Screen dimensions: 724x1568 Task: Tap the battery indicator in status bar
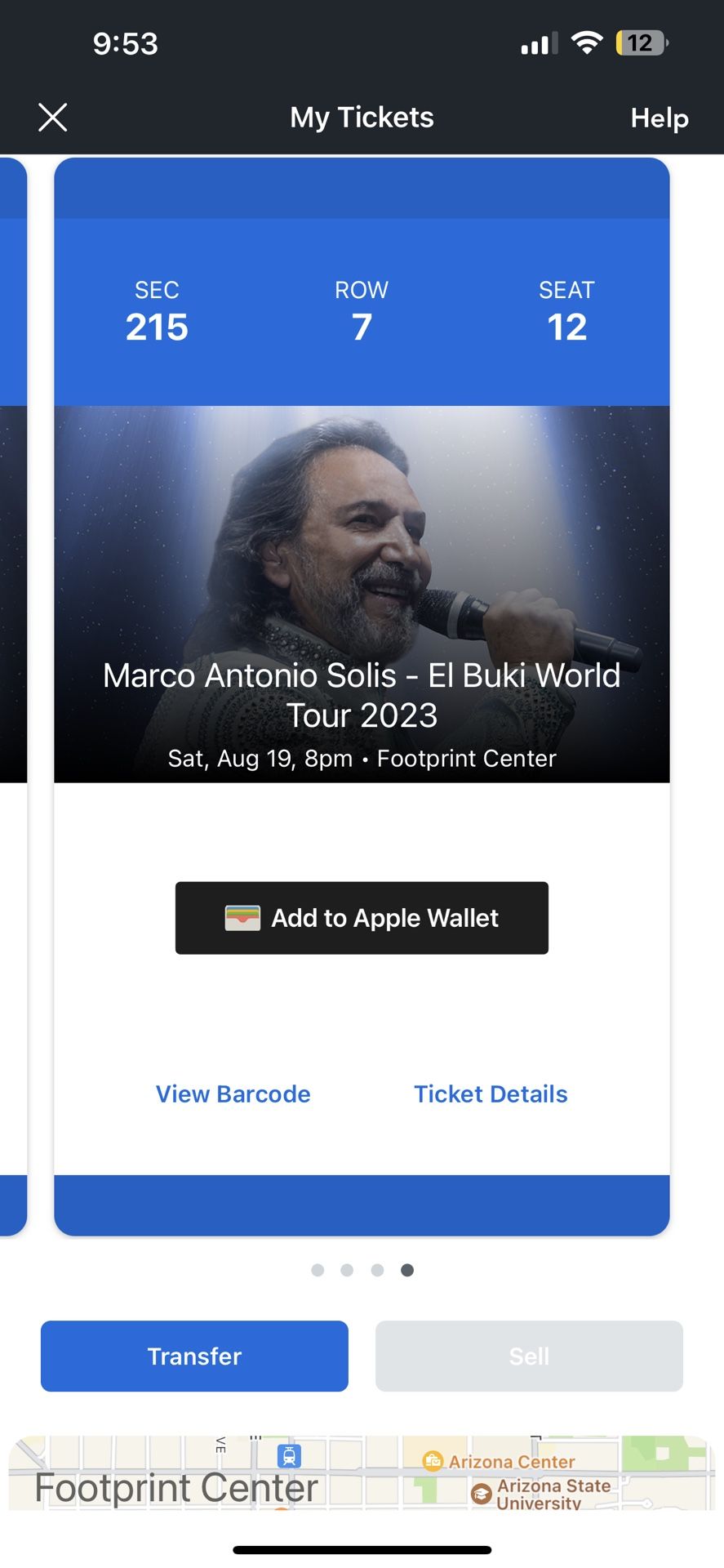pyautogui.click(x=641, y=43)
